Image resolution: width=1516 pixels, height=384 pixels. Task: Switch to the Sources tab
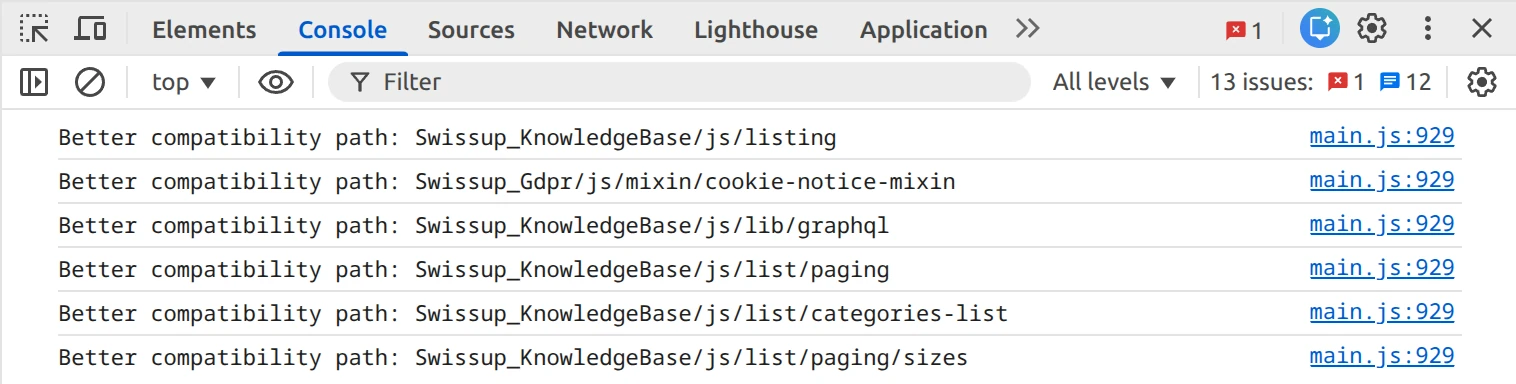point(471,30)
